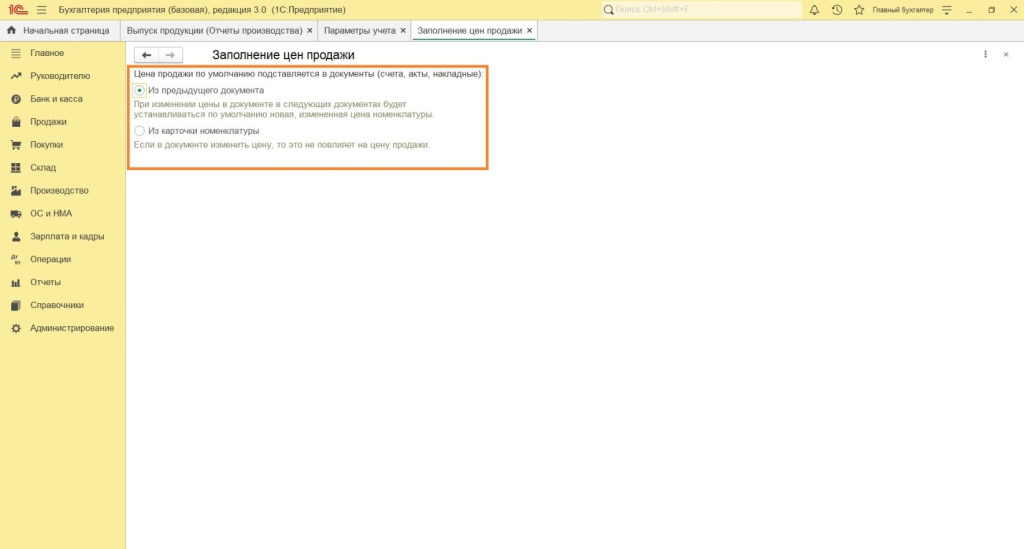This screenshot has height=549, width=1024.
Task: Open the hamburger main menu
Action: 41,9
